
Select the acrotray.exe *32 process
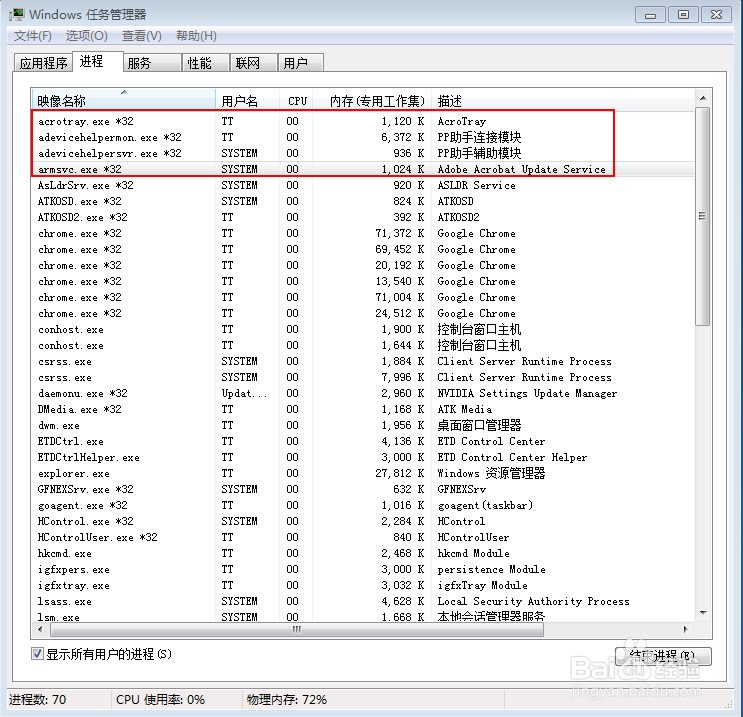(x=362, y=121)
